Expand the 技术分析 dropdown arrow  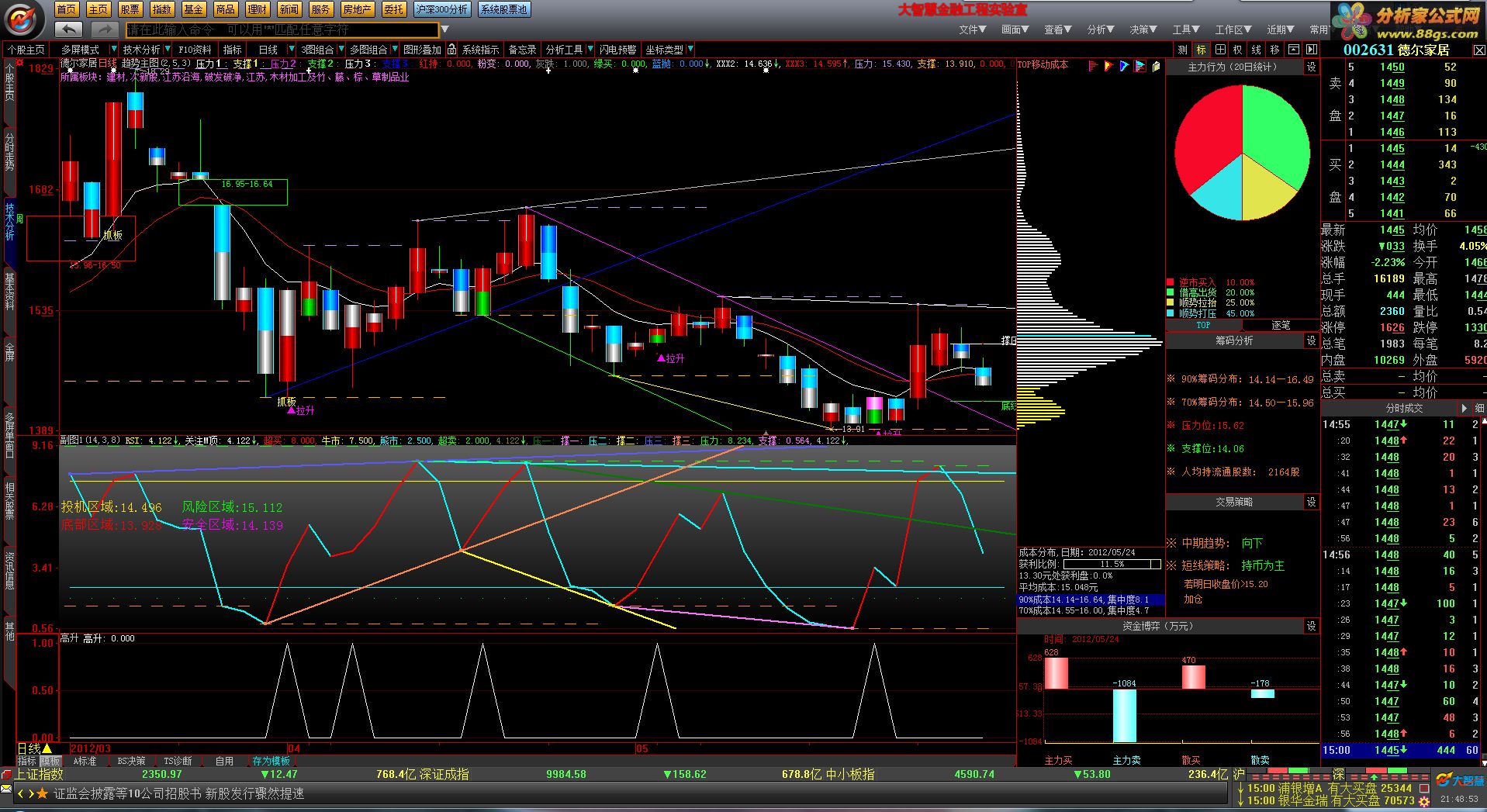coord(168,49)
